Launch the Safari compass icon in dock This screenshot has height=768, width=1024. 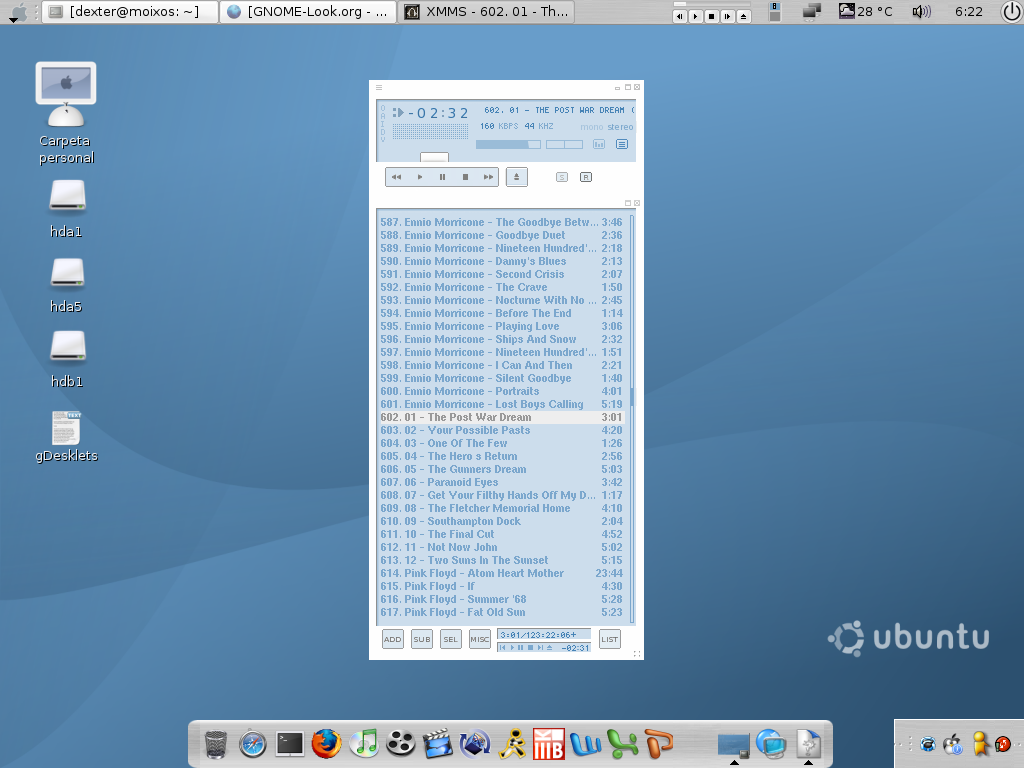tap(252, 744)
